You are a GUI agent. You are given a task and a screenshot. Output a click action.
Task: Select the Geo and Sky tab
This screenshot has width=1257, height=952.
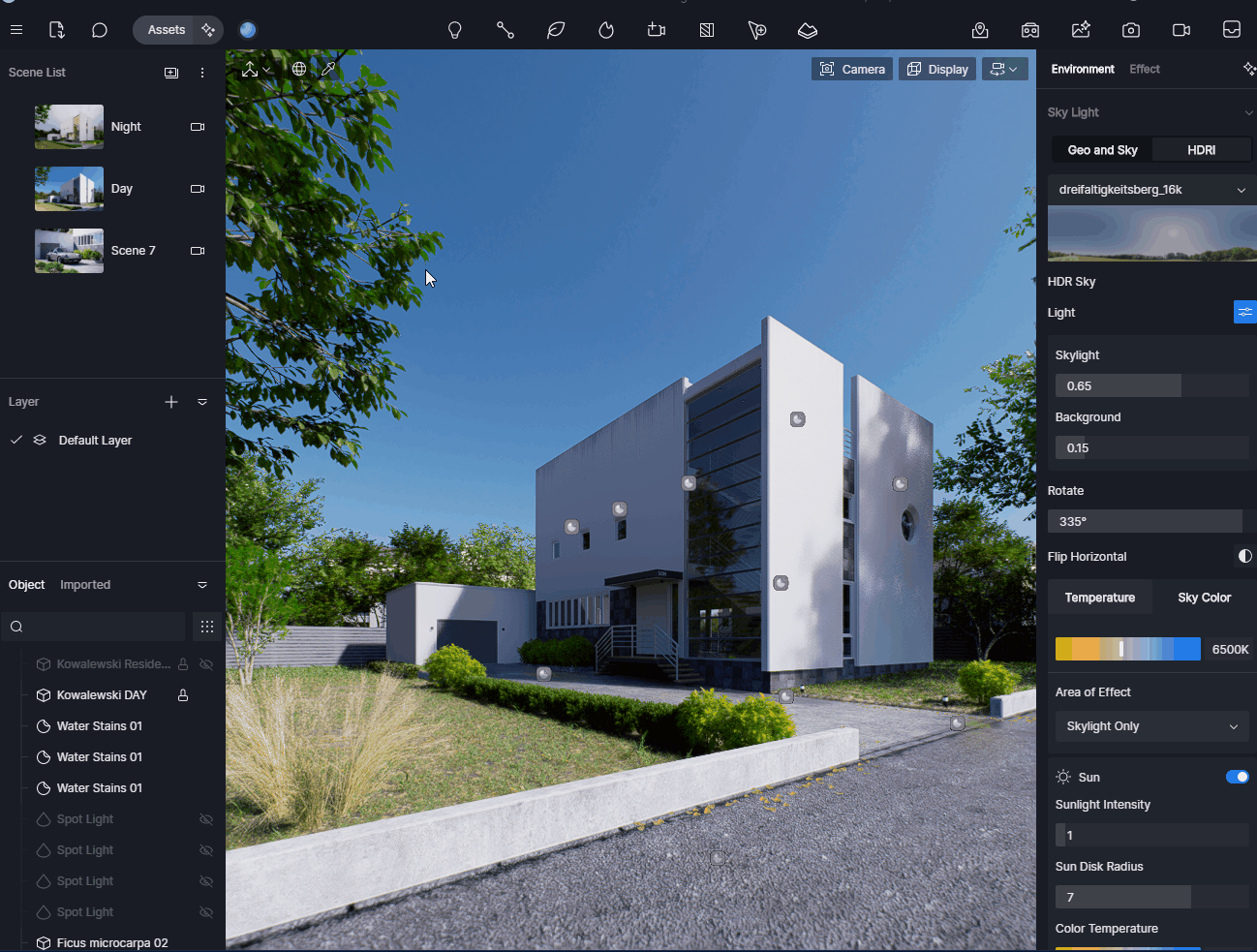1102,150
